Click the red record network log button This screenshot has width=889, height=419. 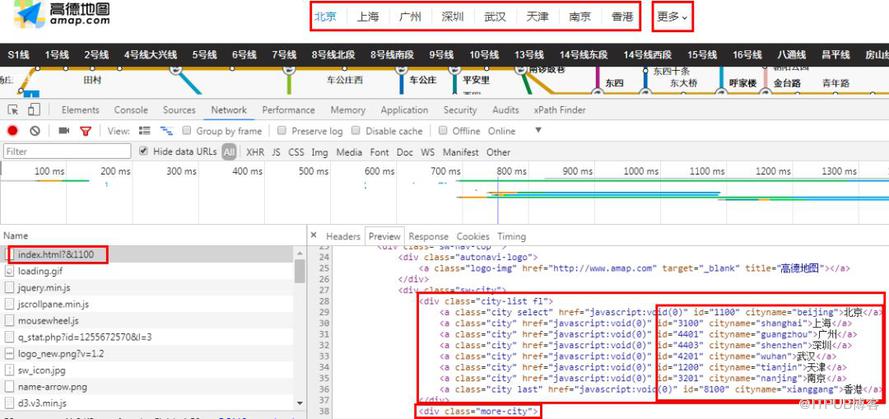(x=13, y=131)
